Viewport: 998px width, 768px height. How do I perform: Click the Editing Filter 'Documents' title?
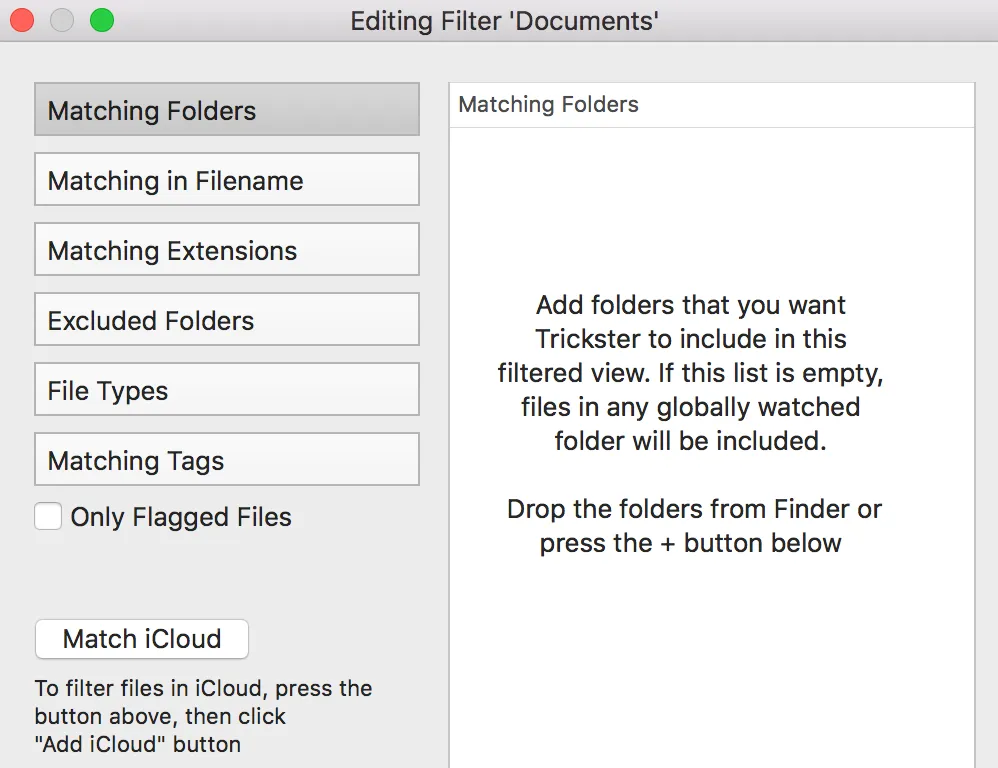(504, 21)
